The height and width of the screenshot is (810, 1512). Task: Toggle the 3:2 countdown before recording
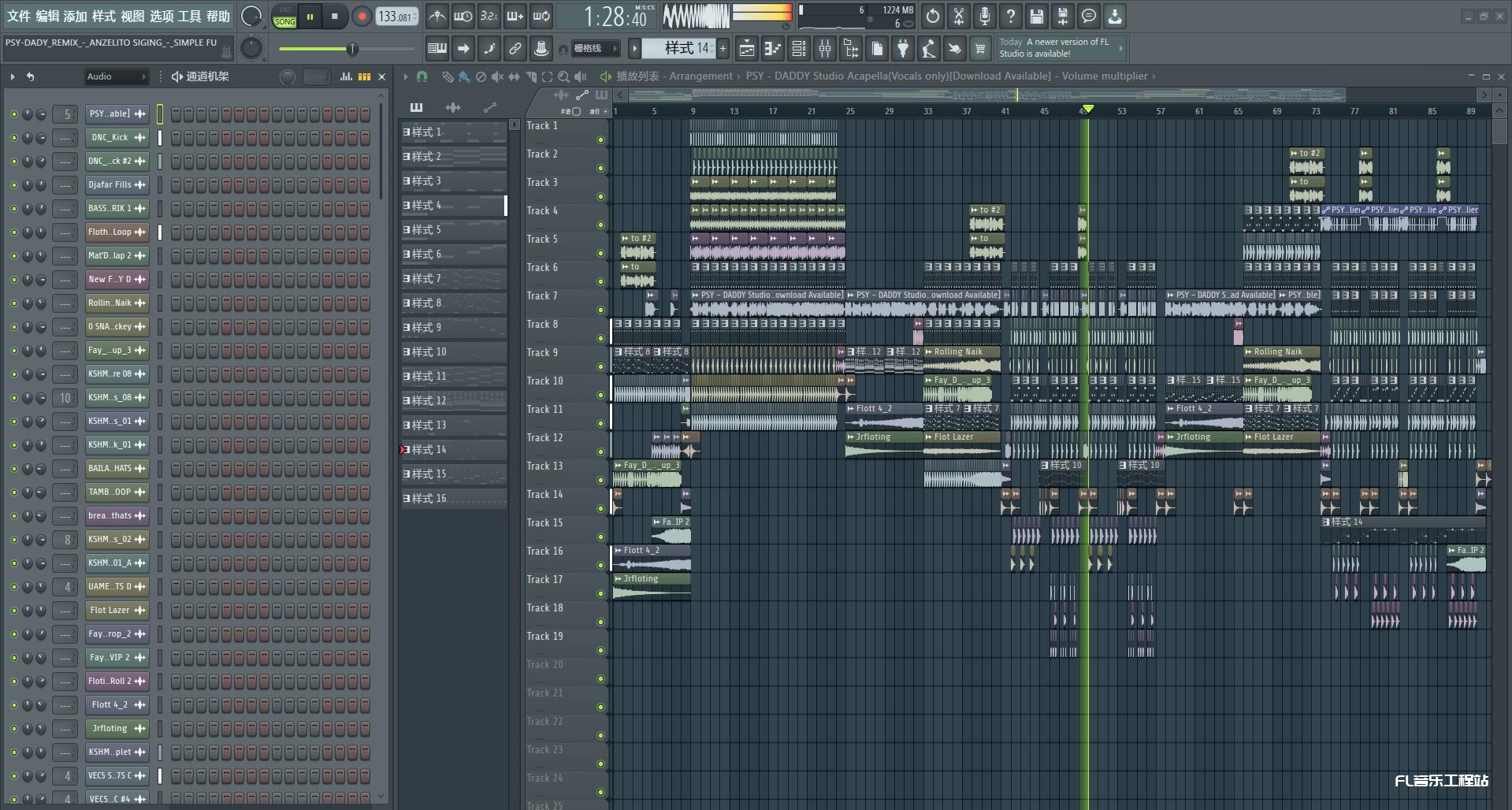[x=489, y=16]
